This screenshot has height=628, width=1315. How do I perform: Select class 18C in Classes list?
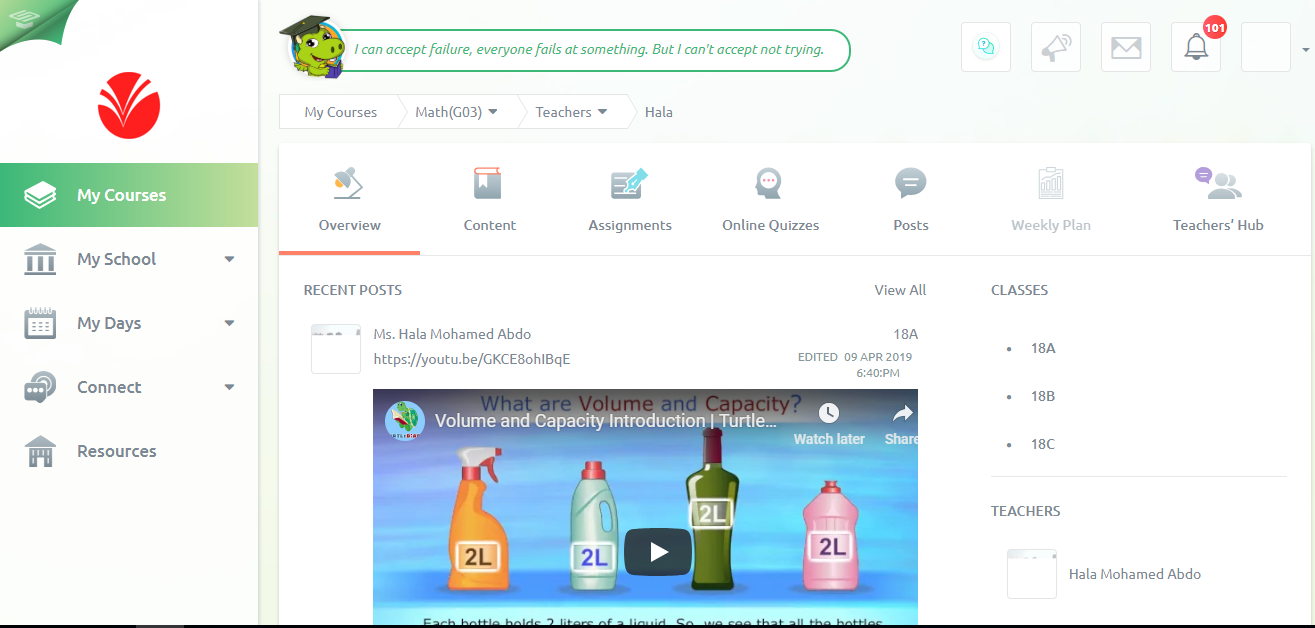pos(1043,444)
